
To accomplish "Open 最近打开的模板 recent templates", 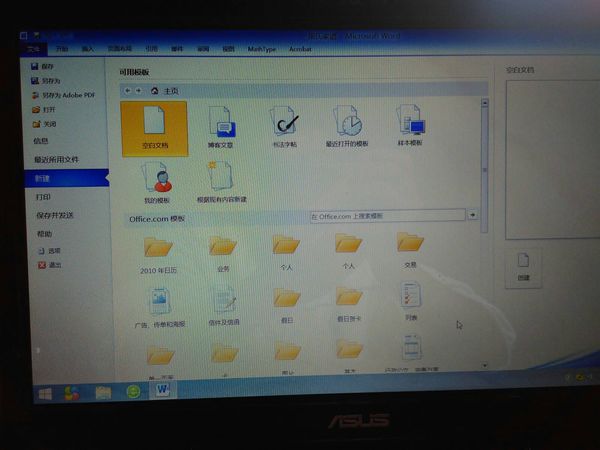I will (x=347, y=126).
